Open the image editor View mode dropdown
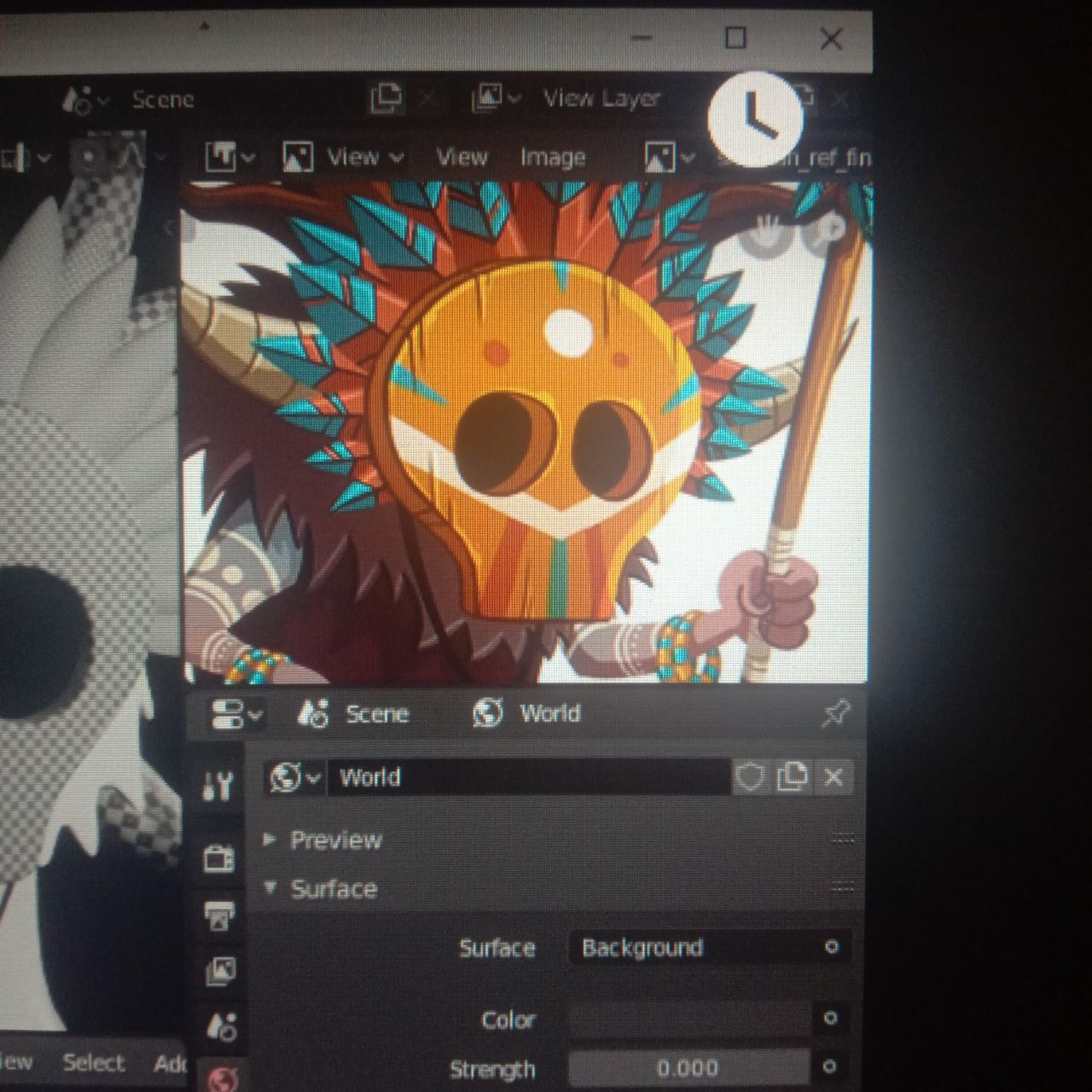 [344, 157]
